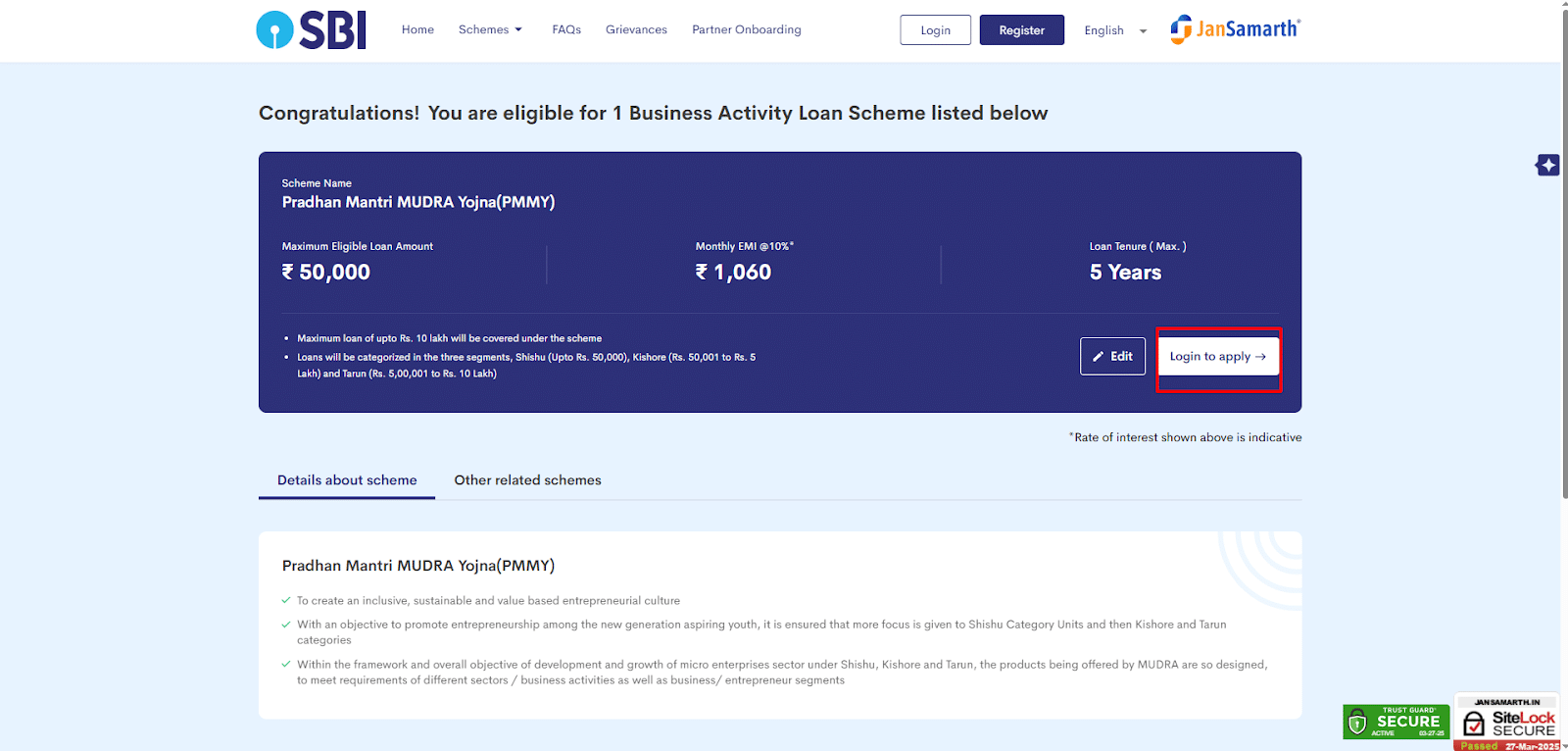
Task: Select the Details about scheme tab
Action: coord(347,480)
